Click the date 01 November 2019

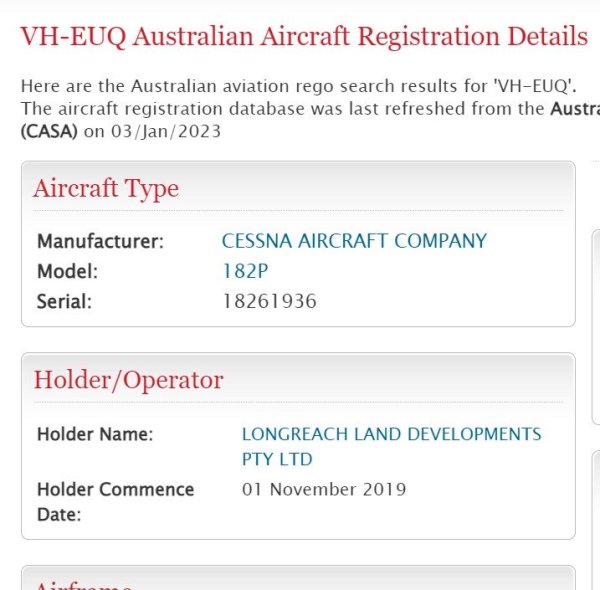point(324,489)
